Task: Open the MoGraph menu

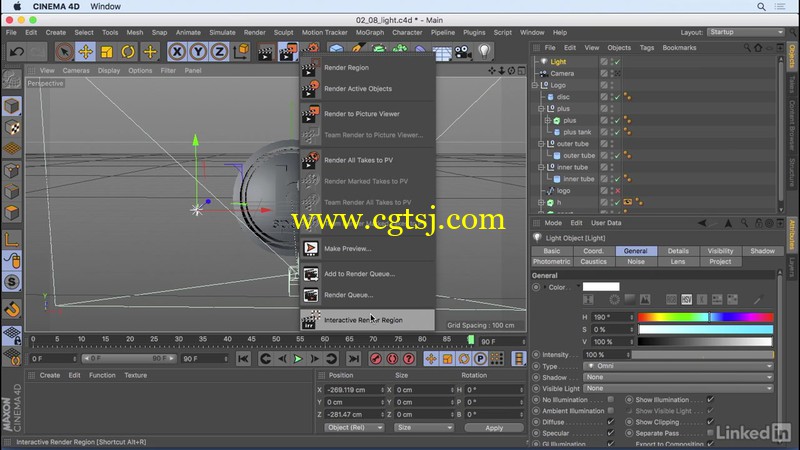Action: point(370,32)
